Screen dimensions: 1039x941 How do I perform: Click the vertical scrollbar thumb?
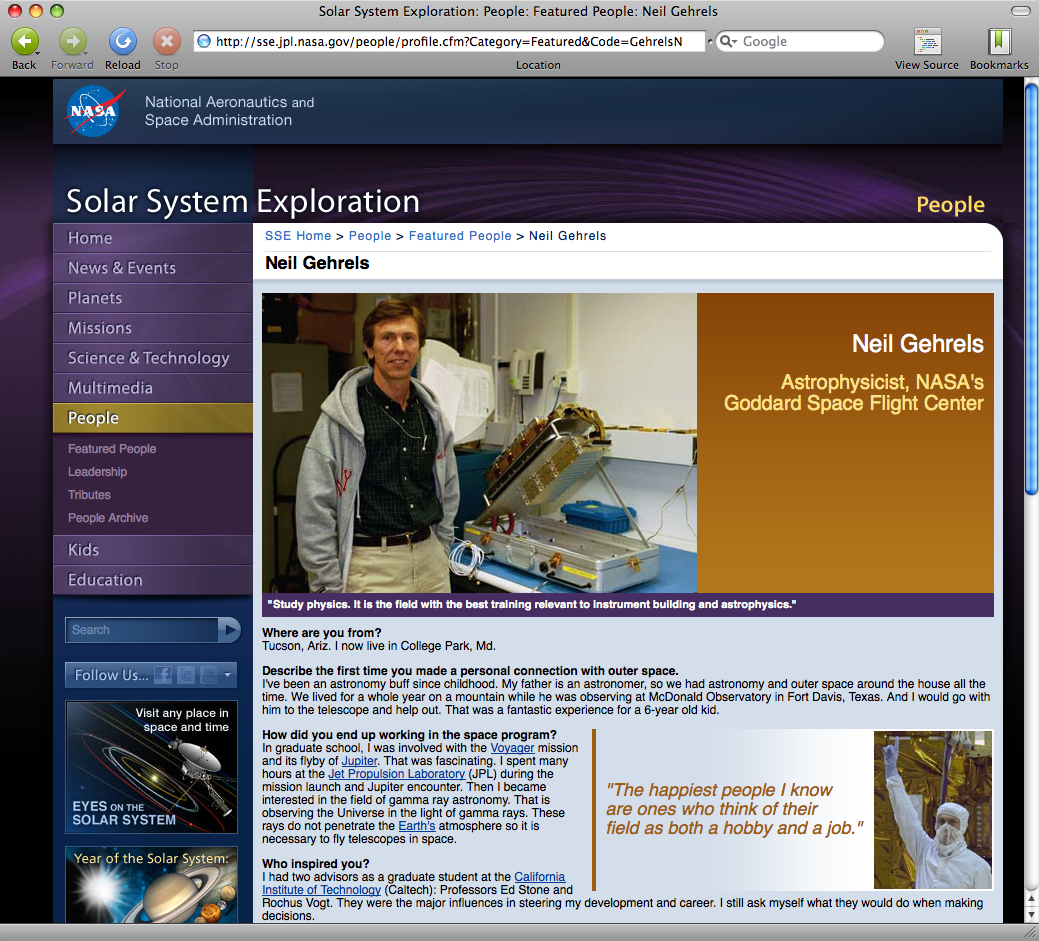coord(1031,288)
